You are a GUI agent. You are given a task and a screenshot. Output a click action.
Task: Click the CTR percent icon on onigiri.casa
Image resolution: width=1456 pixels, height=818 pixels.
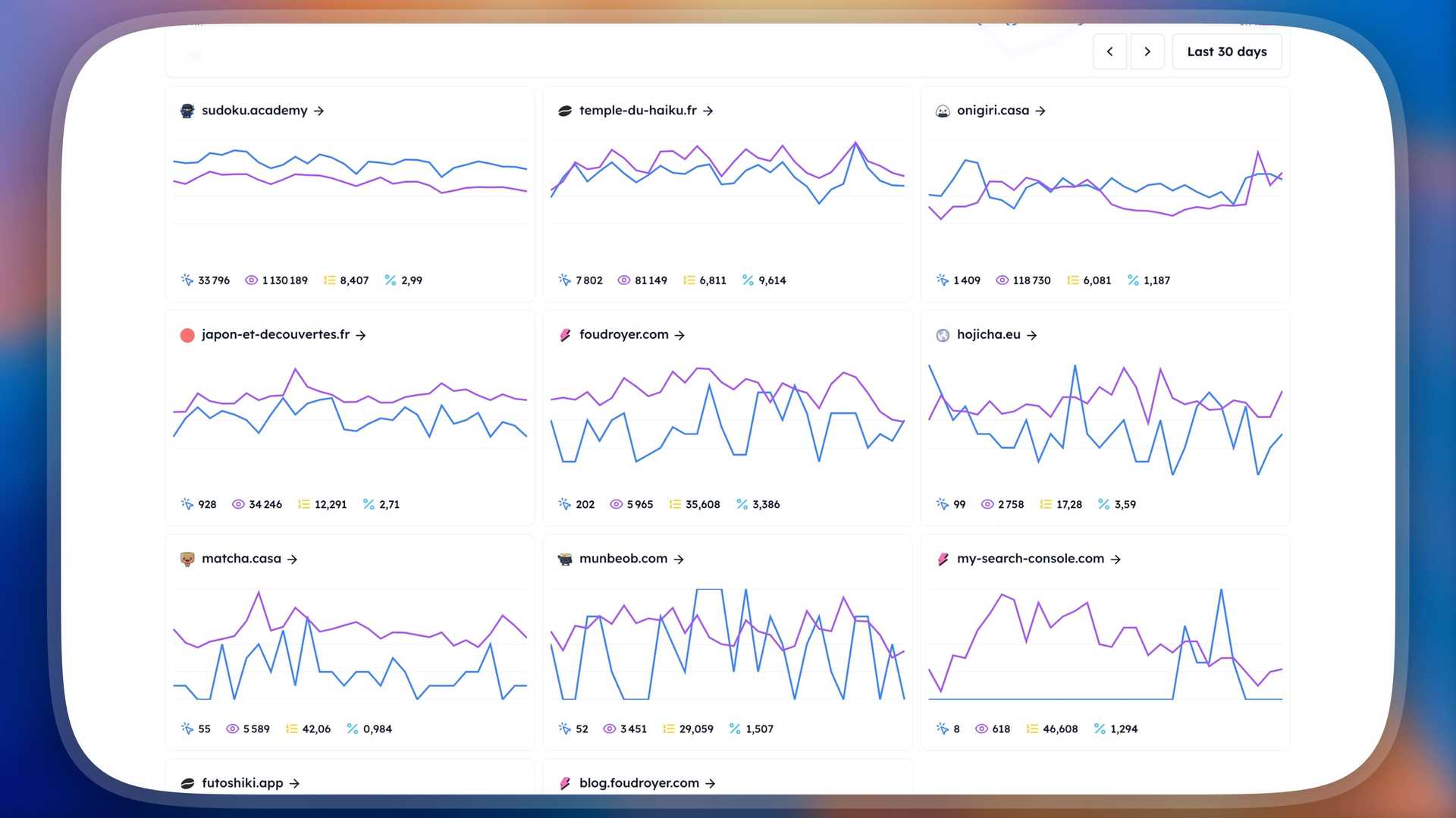click(1133, 280)
